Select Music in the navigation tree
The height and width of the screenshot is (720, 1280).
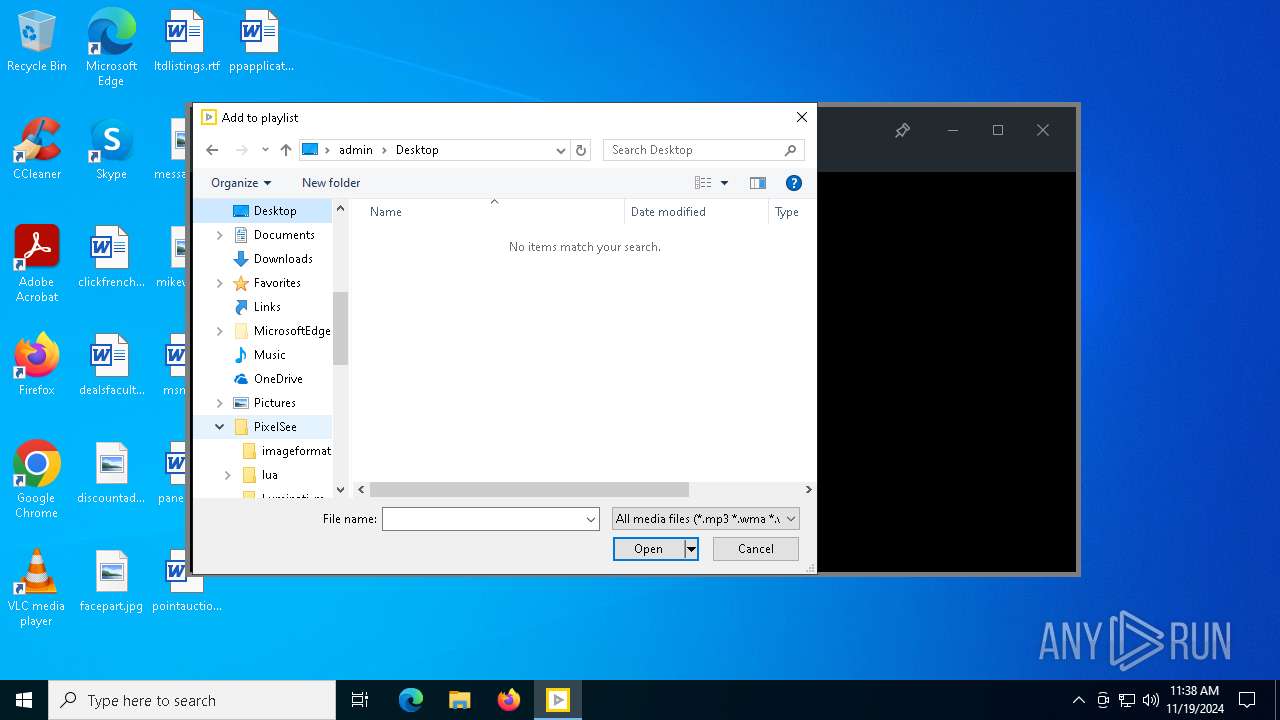pos(269,355)
